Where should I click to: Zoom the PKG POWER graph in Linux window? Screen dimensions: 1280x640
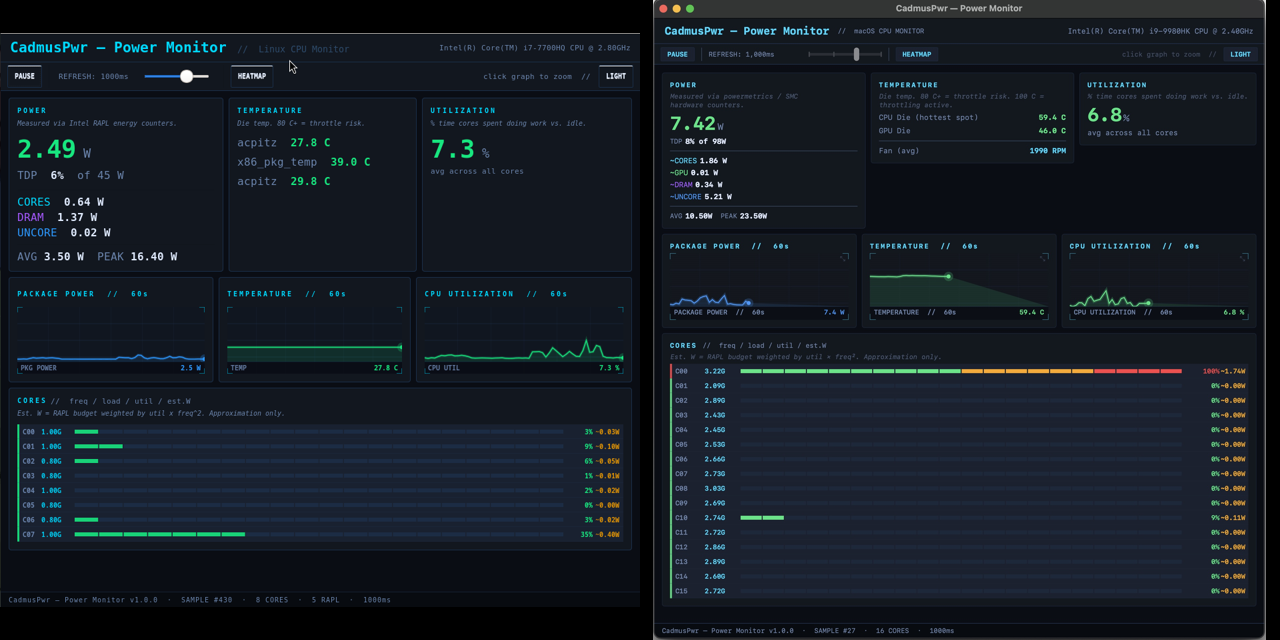pos(110,340)
